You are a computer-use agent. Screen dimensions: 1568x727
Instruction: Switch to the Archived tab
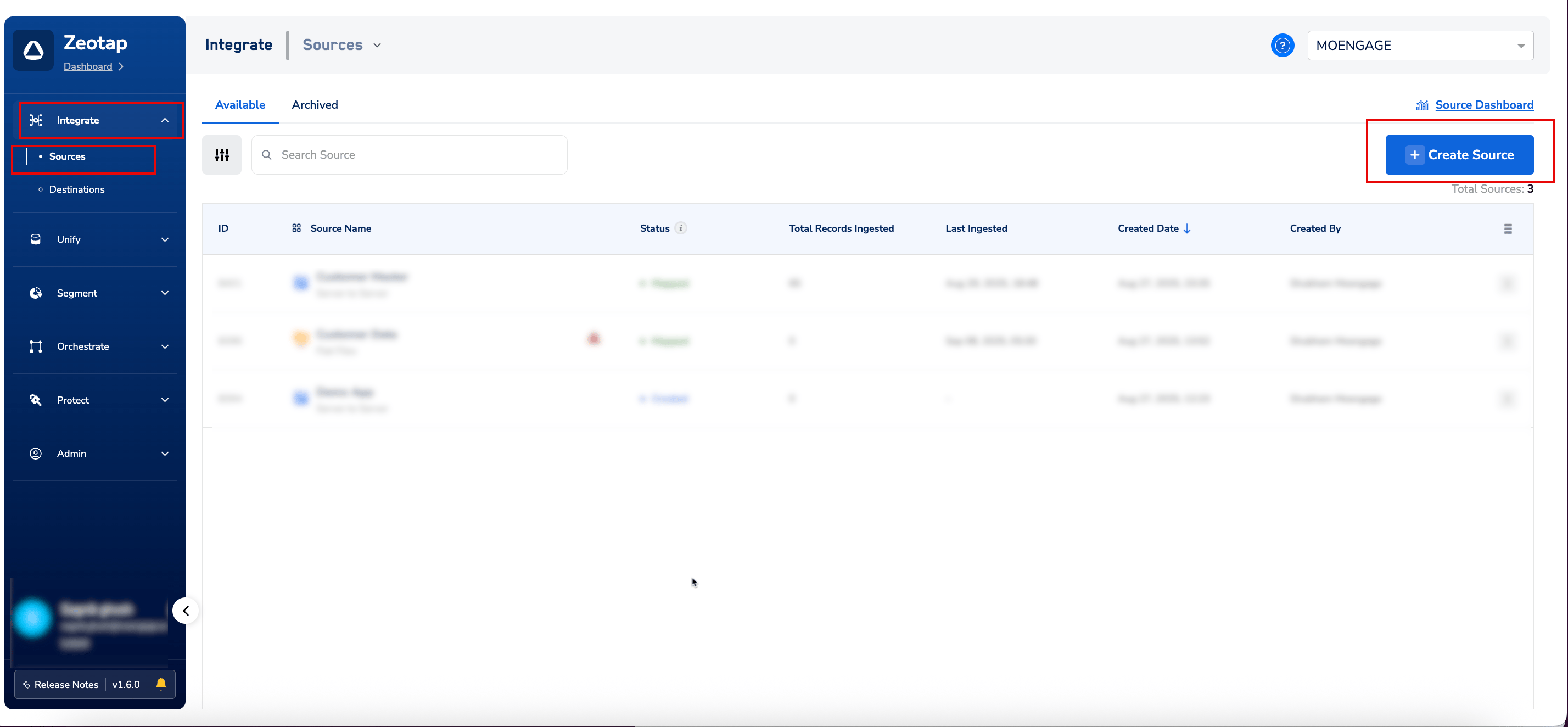click(315, 105)
